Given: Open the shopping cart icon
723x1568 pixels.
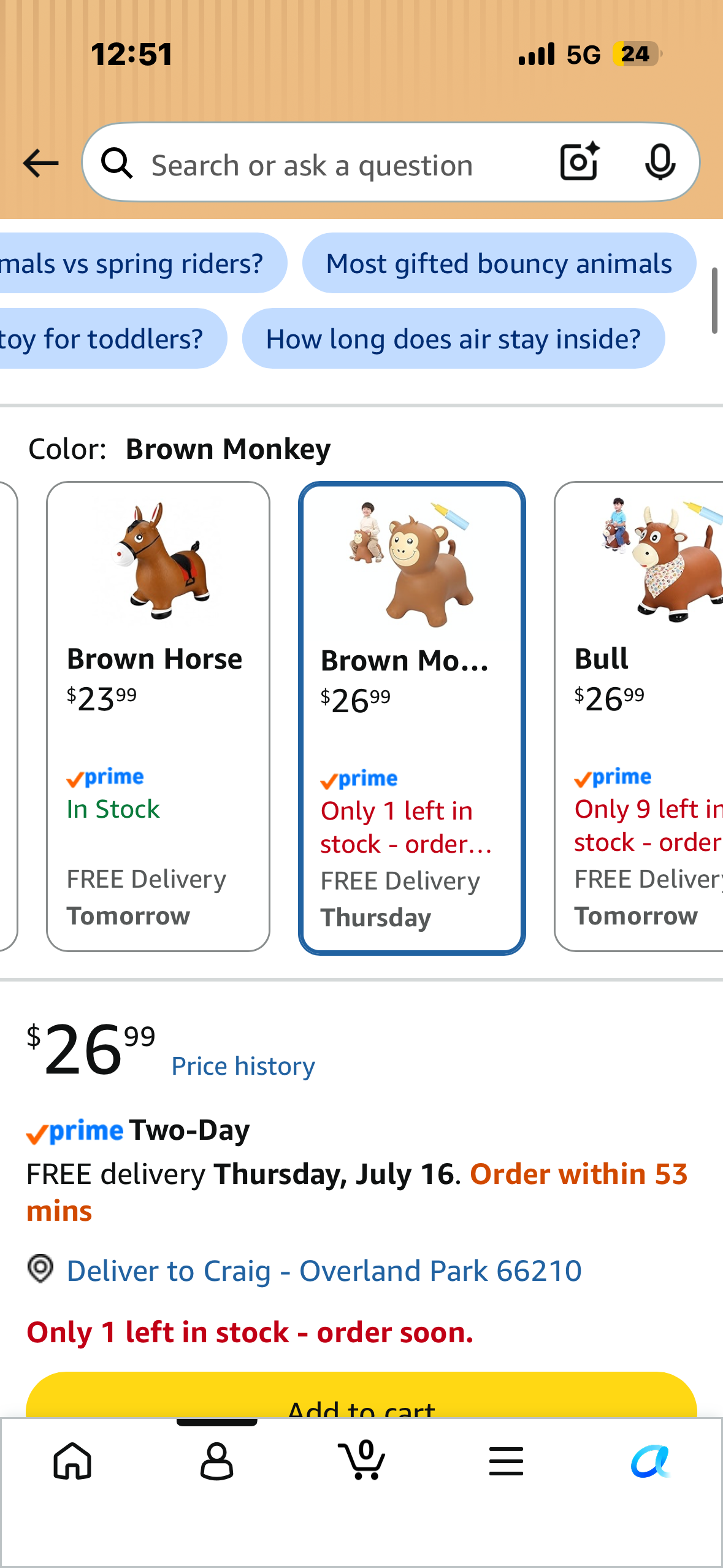Looking at the screenshot, I should click(x=362, y=1460).
